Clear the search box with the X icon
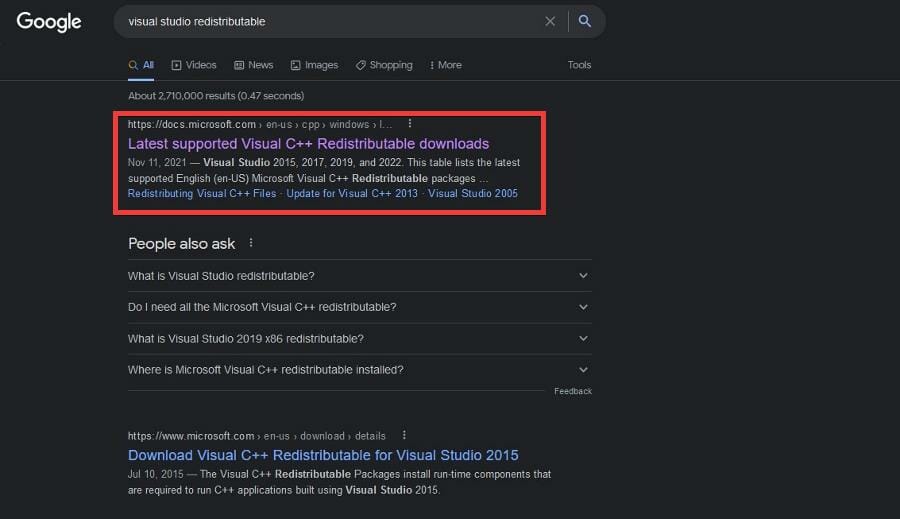900x519 pixels. pos(550,21)
